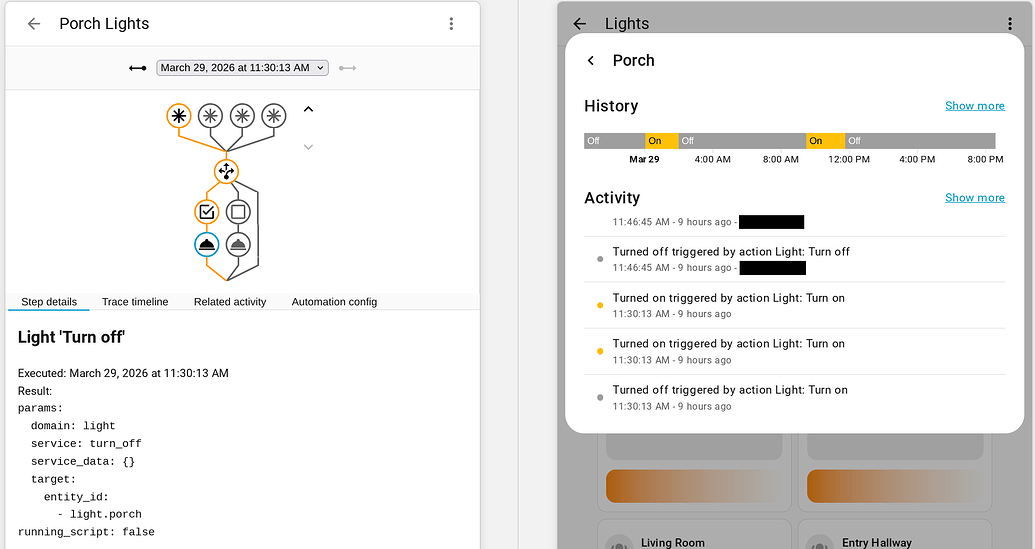This screenshot has width=1035, height=549.
Task: Click the leftmost Off segment in history bar
Action: click(615, 141)
